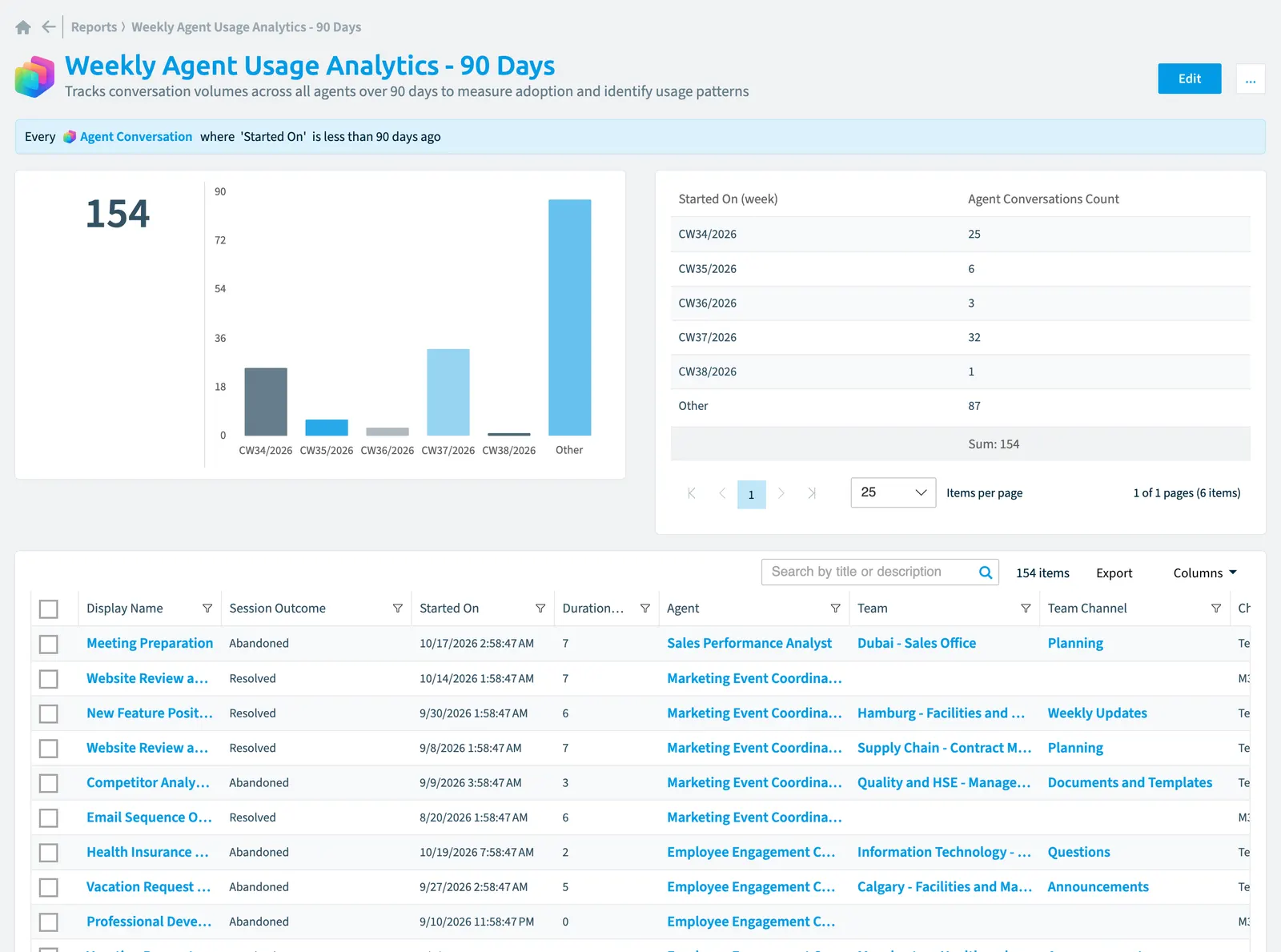The width and height of the screenshot is (1281, 952).
Task: Click Export
Action: coord(1114,573)
